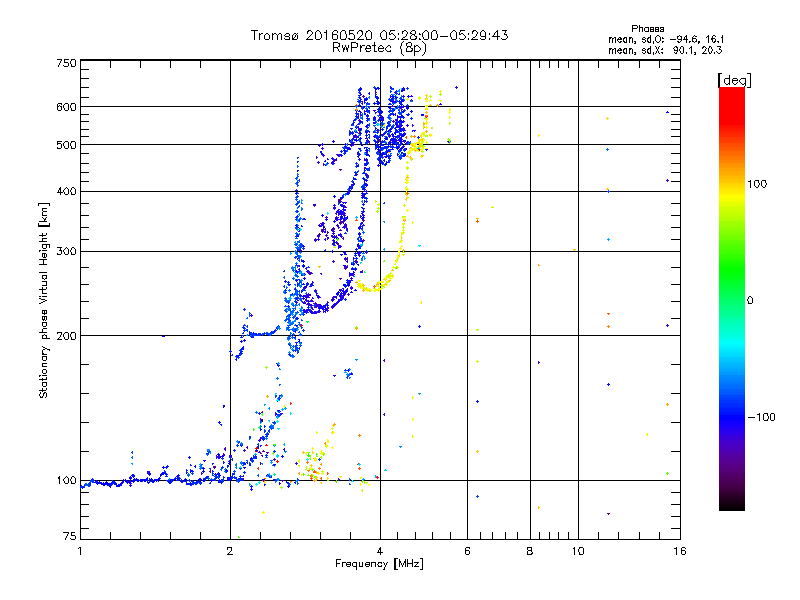Click the 'mean, sd,X: 90.1, 20.3' statistic
800x600 pixels.
665,50
